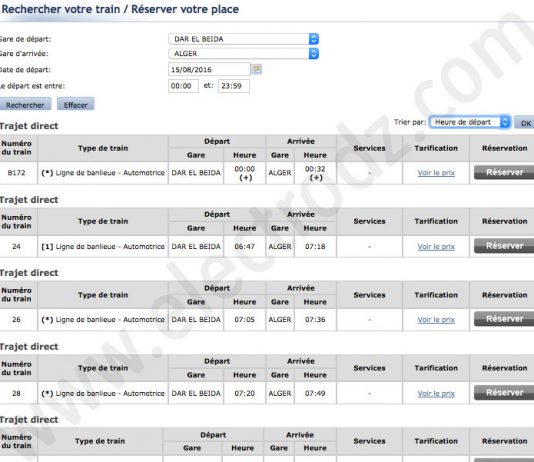Click the 23:59 end time field
Image resolution: width=534 pixels, height=462 pixels.
click(234, 86)
